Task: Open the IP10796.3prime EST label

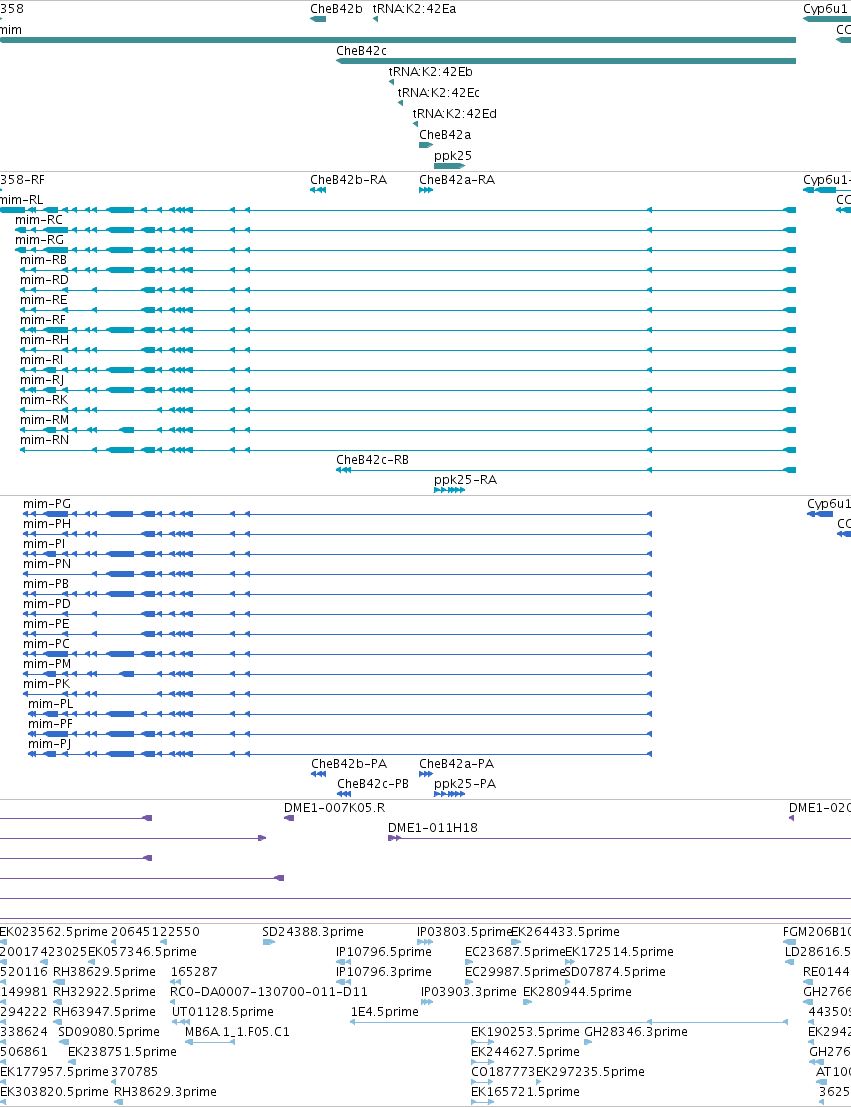Action: point(383,972)
